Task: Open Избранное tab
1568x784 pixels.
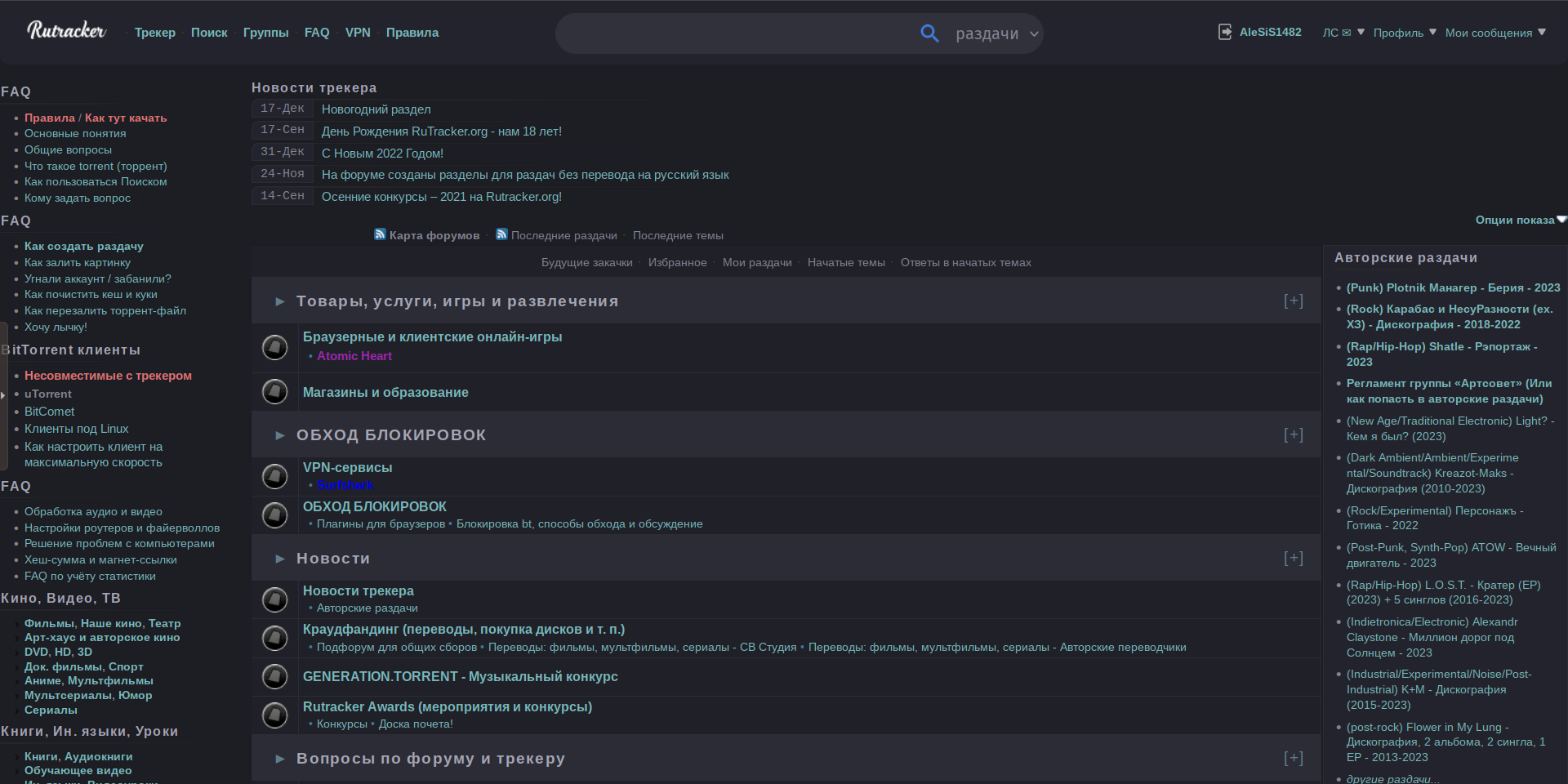Action: point(677,262)
